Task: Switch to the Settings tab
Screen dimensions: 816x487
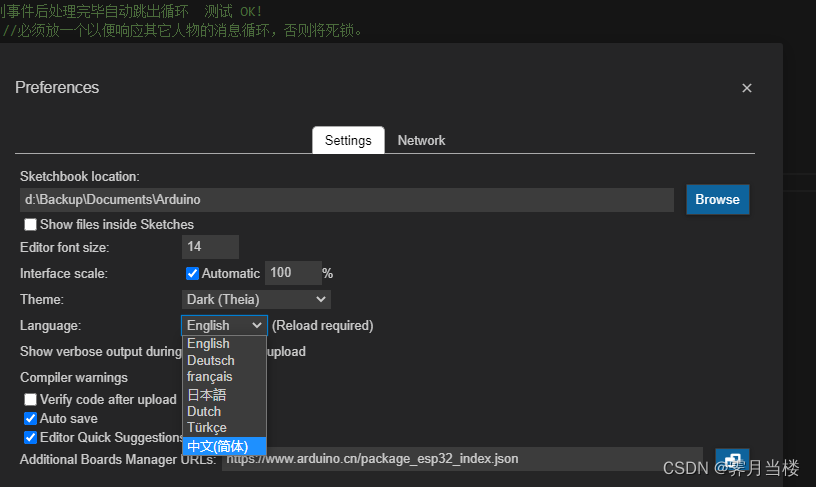Action: pyautogui.click(x=348, y=140)
